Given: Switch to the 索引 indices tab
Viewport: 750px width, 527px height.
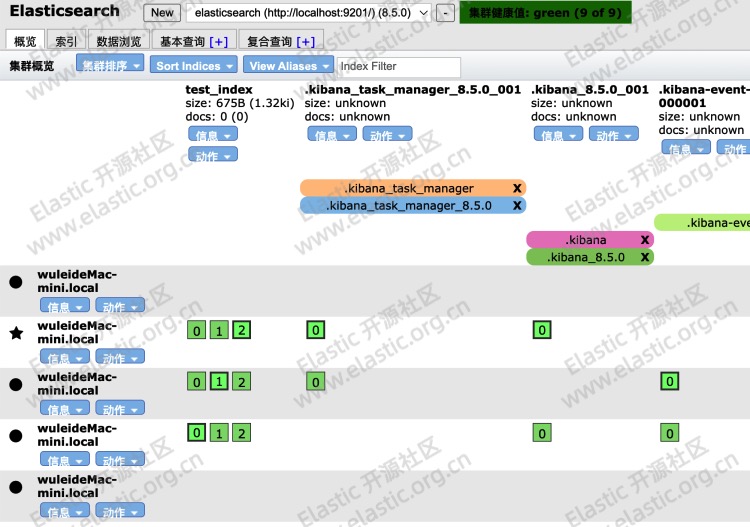Looking at the screenshot, I should (x=66, y=41).
